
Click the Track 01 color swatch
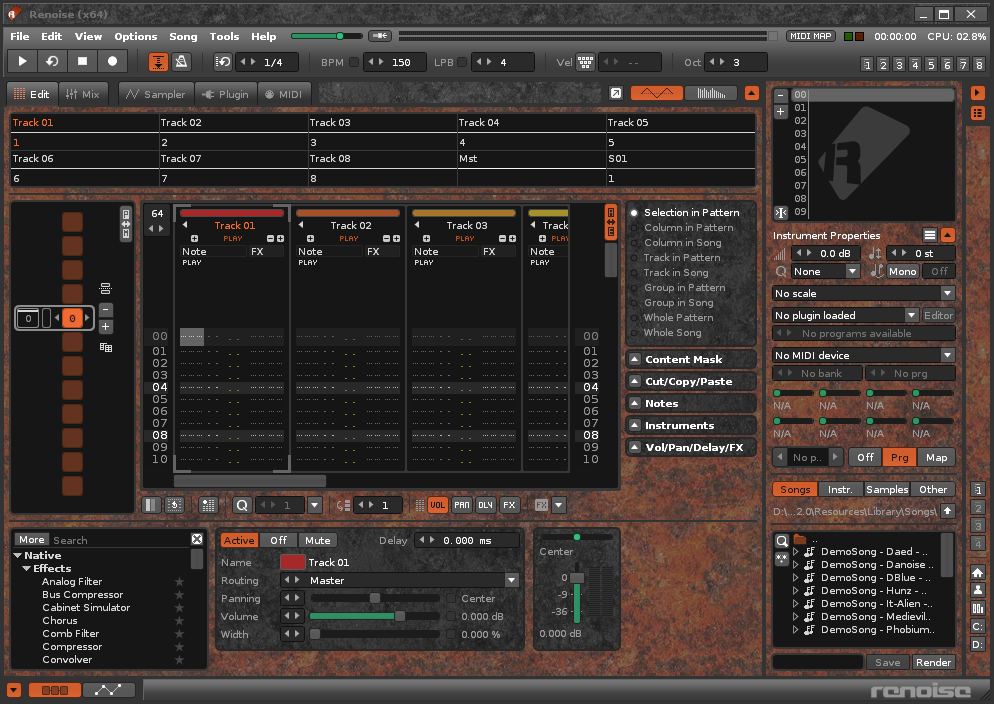click(x=292, y=562)
